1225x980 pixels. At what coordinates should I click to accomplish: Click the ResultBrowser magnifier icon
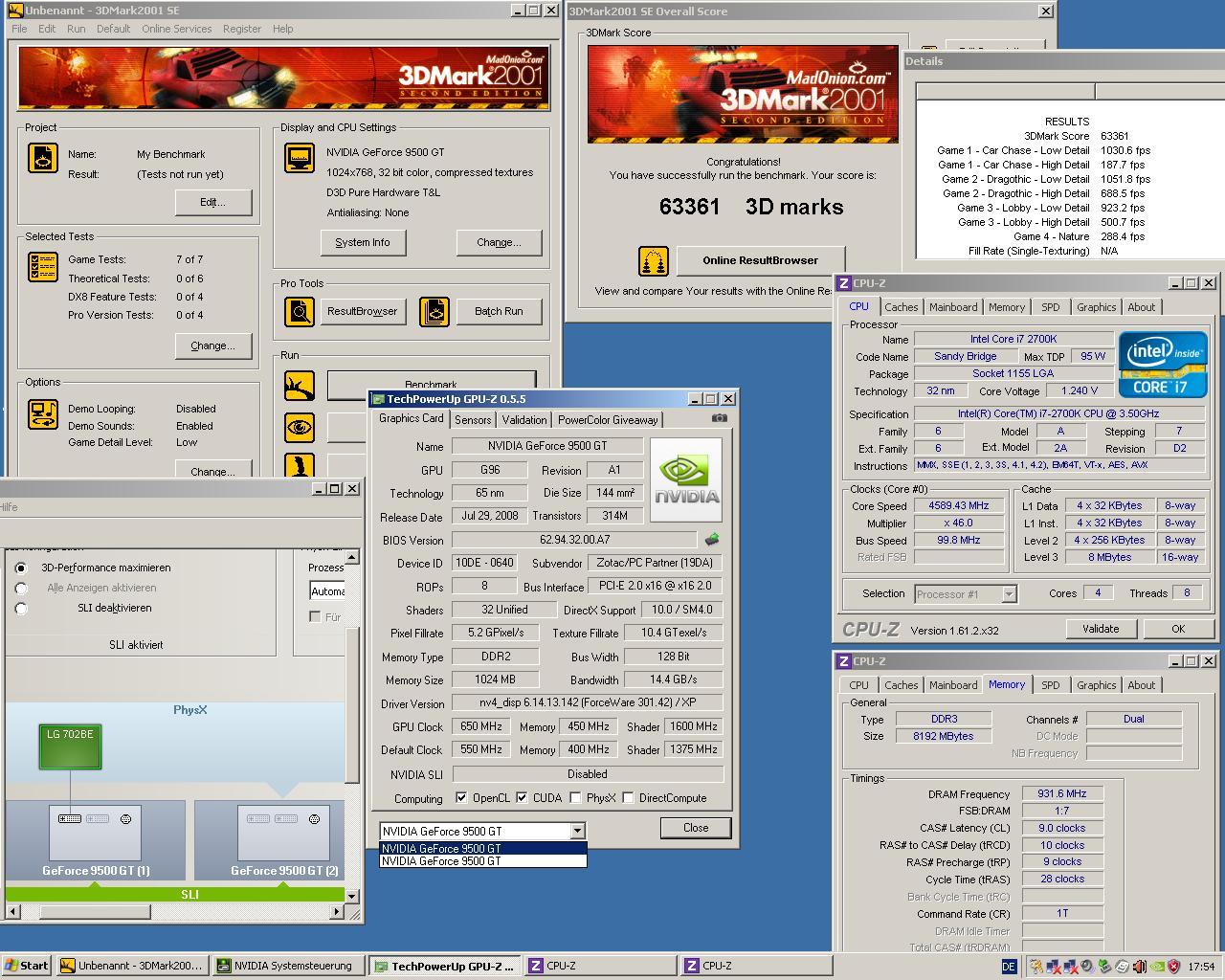click(x=300, y=311)
